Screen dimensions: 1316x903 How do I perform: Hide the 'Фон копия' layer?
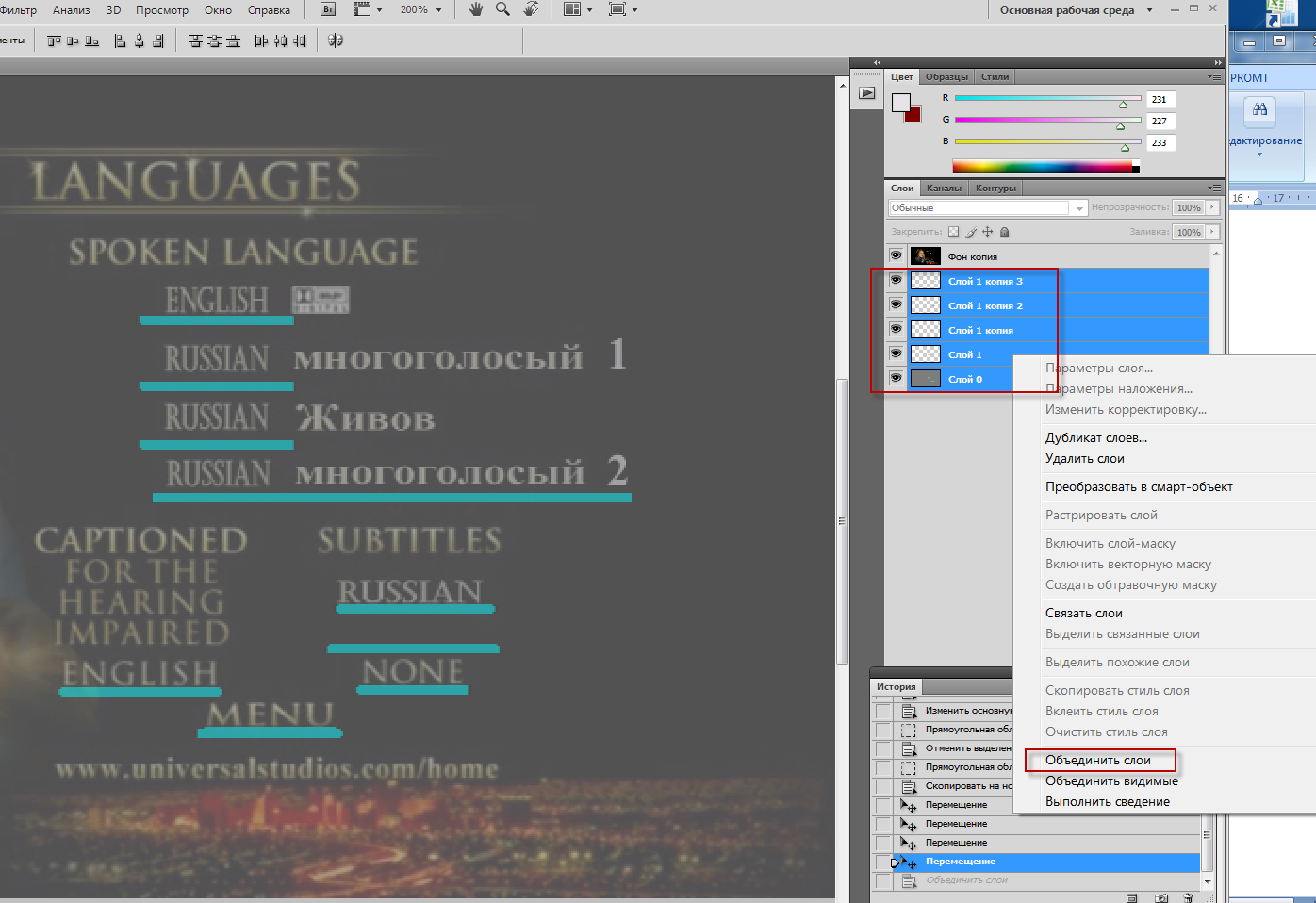point(896,255)
